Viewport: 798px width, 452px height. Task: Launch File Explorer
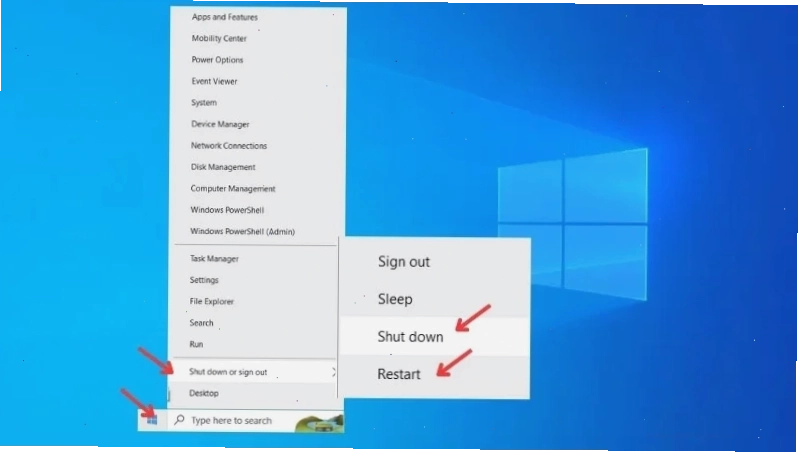211,301
